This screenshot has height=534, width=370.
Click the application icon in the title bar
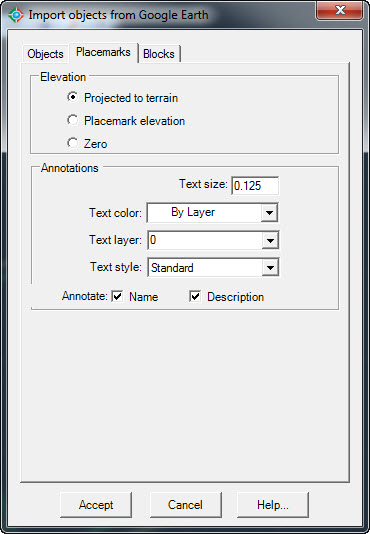point(16,15)
